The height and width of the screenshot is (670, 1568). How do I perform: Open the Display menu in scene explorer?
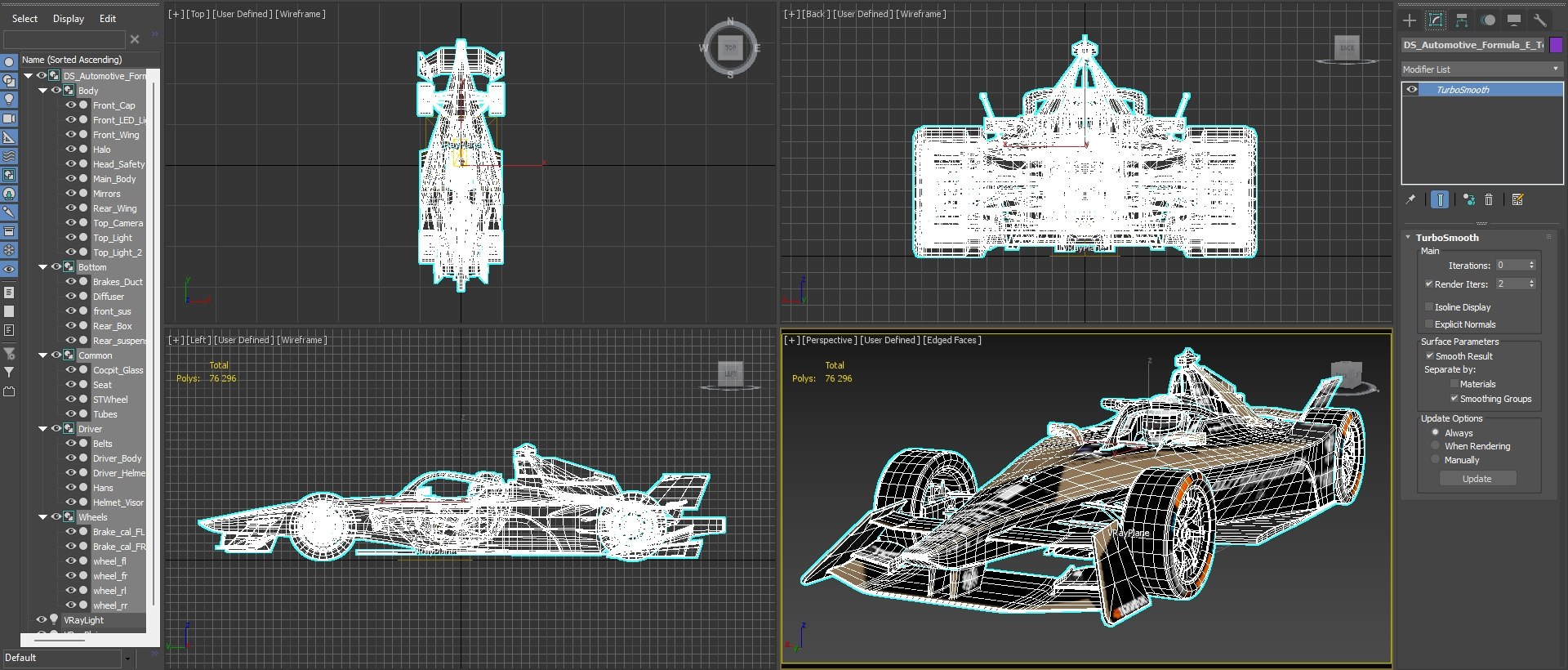tap(69, 18)
